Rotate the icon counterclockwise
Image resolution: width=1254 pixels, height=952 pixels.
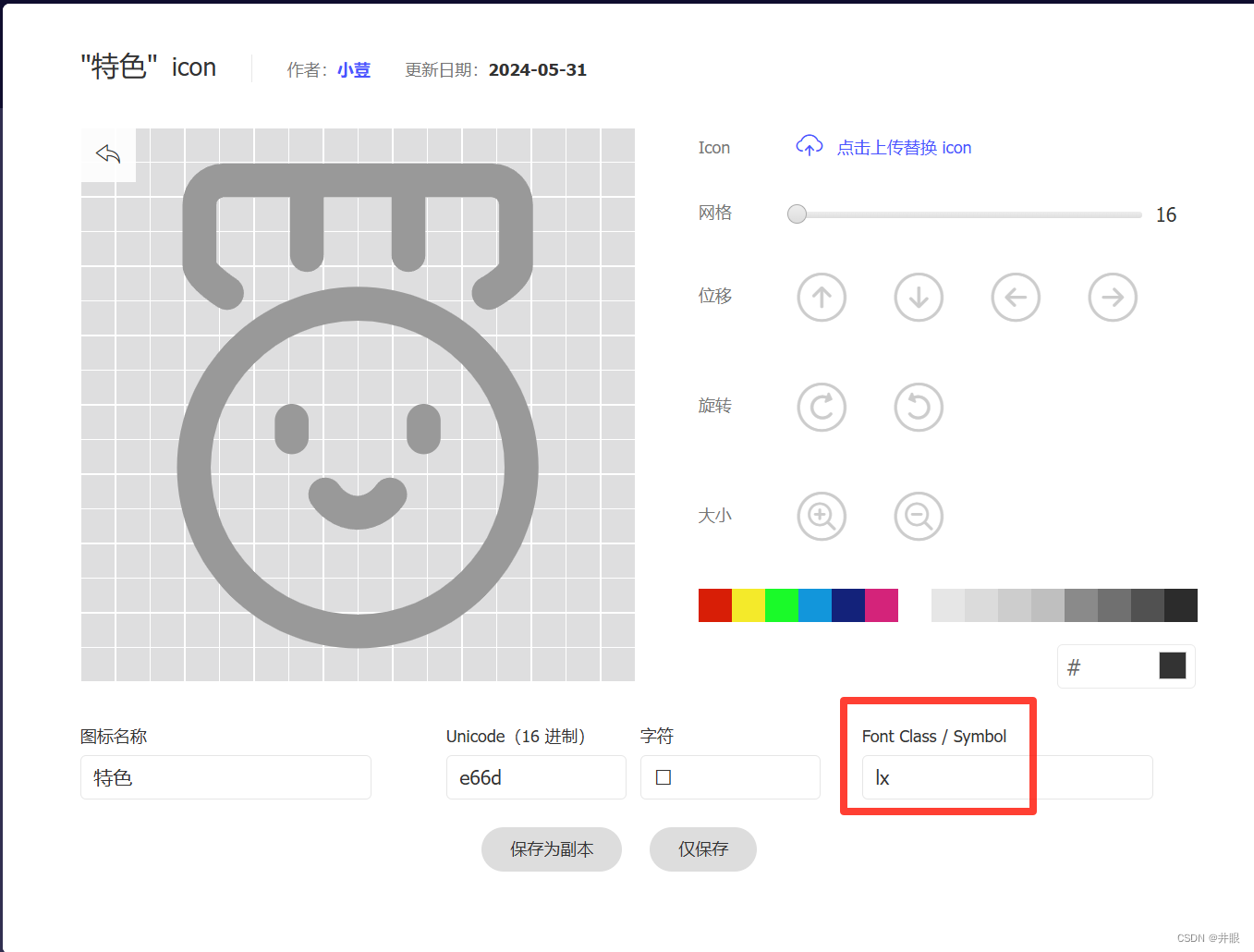point(919,408)
